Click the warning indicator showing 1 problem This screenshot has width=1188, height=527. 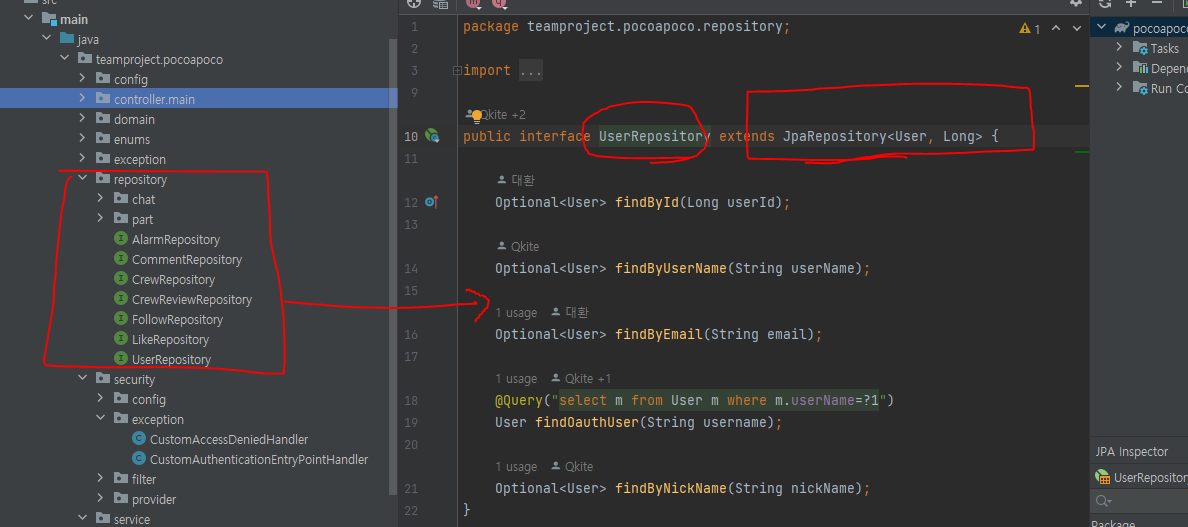(x=1030, y=29)
